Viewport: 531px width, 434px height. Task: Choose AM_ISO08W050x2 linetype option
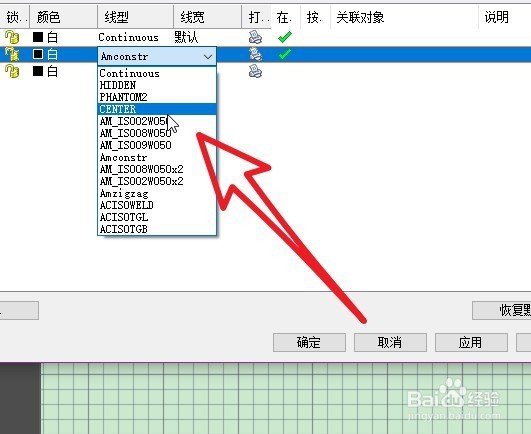point(157,169)
